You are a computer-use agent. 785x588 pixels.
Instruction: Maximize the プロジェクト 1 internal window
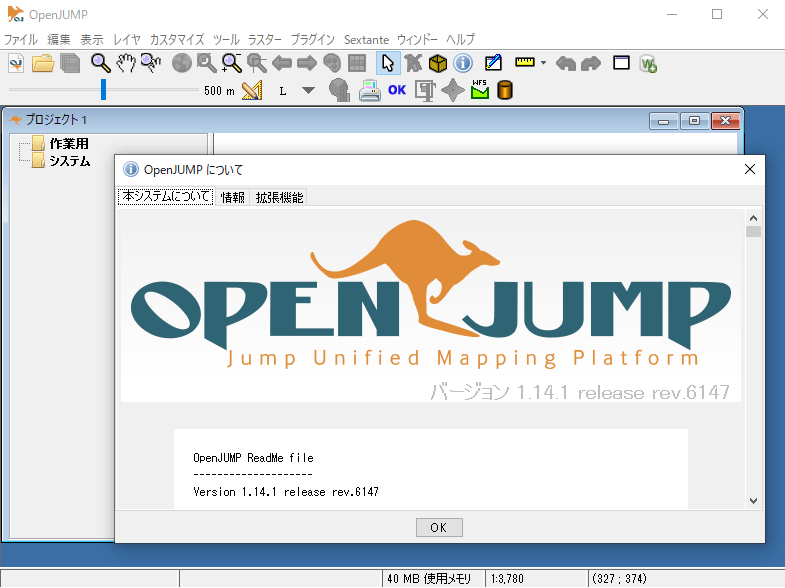tap(694, 121)
